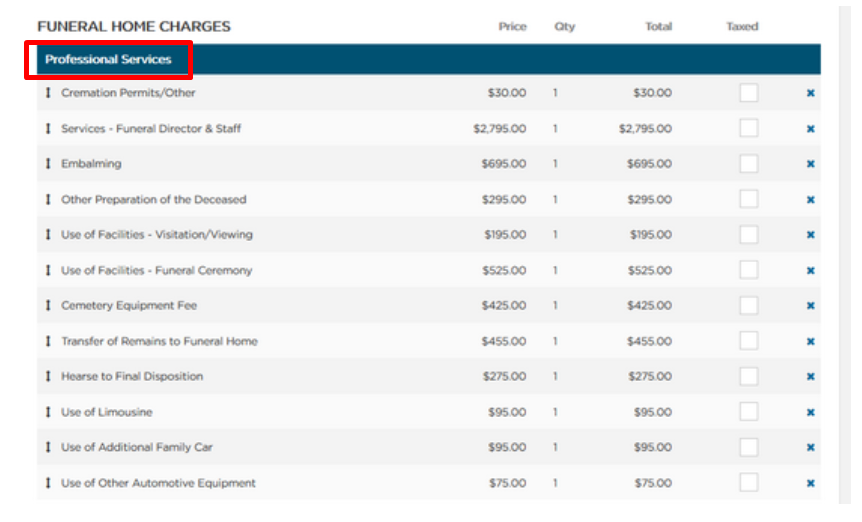Screen dimensions: 862x522
Task: Click the $455.00 price for Transfer of Remains
Action: (x=504, y=341)
